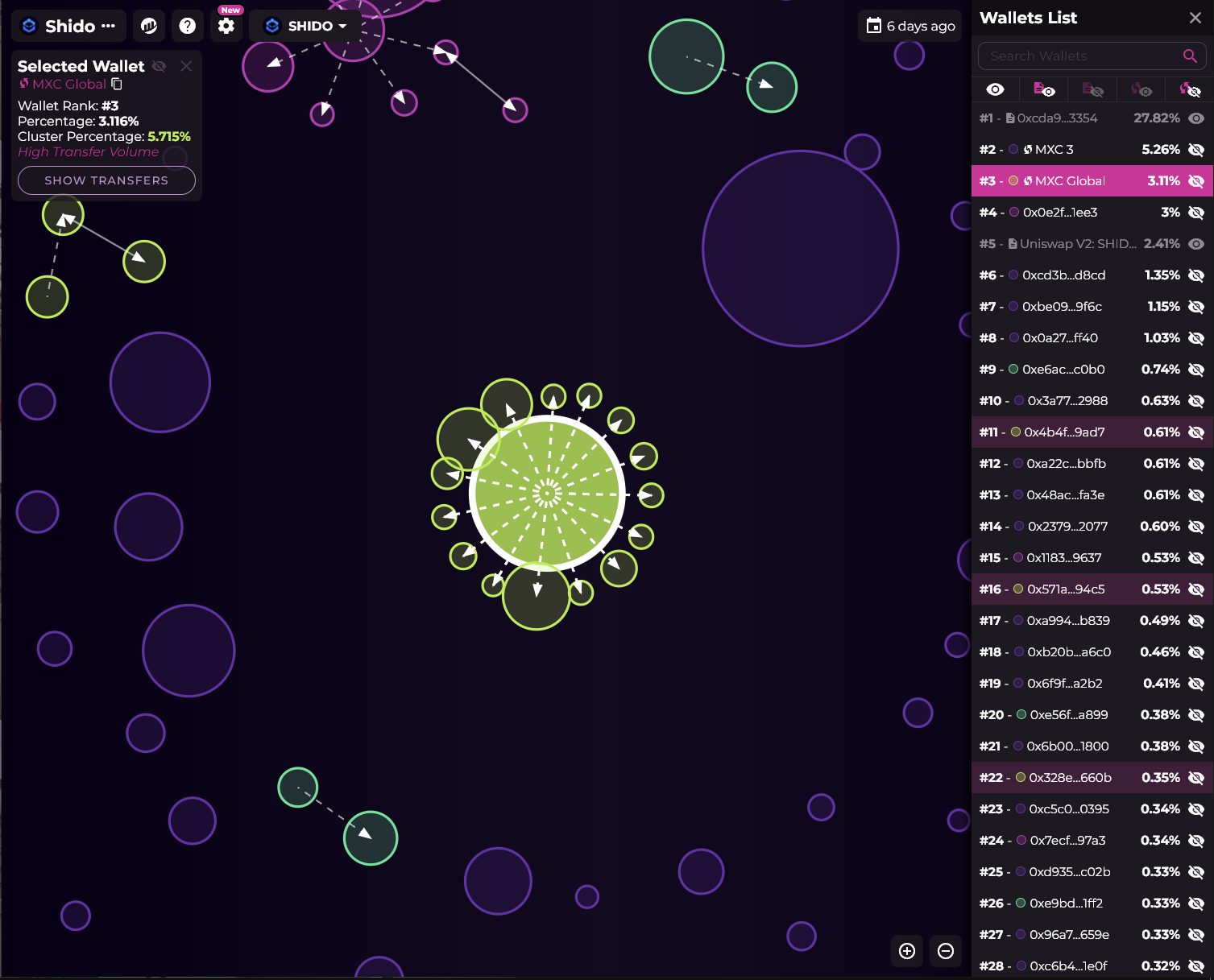Select wallet row #7 0xbe09...9f6c
This screenshot has height=980, width=1214.
click(x=1092, y=306)
